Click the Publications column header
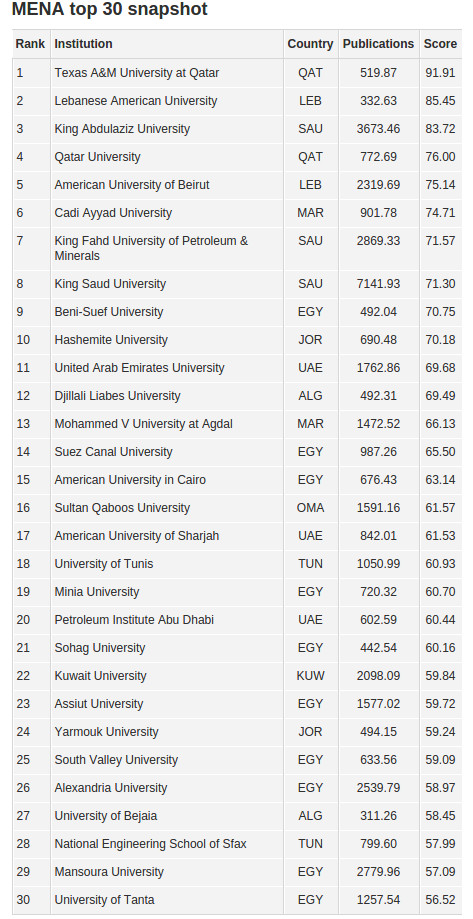Image resolution: width=473 pixels, height=919 pixels. tap(378, 44)
